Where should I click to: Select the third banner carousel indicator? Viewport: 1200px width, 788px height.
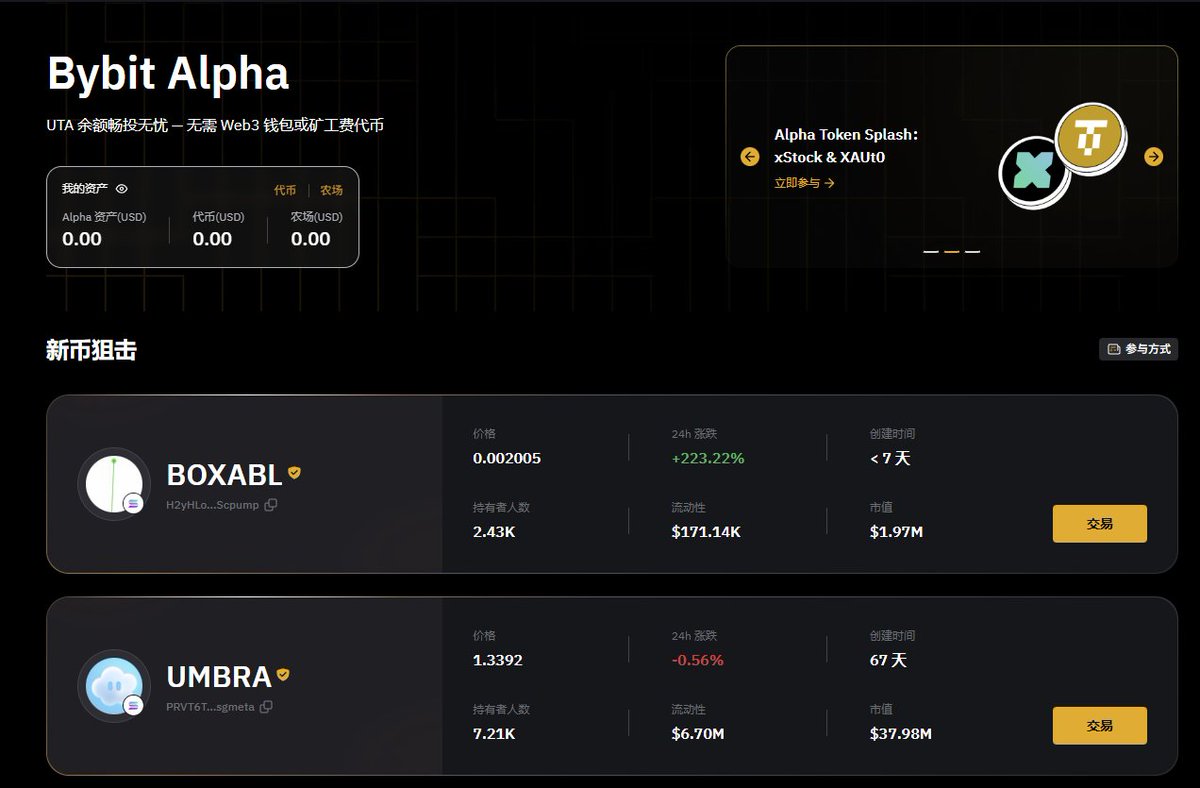973,252
